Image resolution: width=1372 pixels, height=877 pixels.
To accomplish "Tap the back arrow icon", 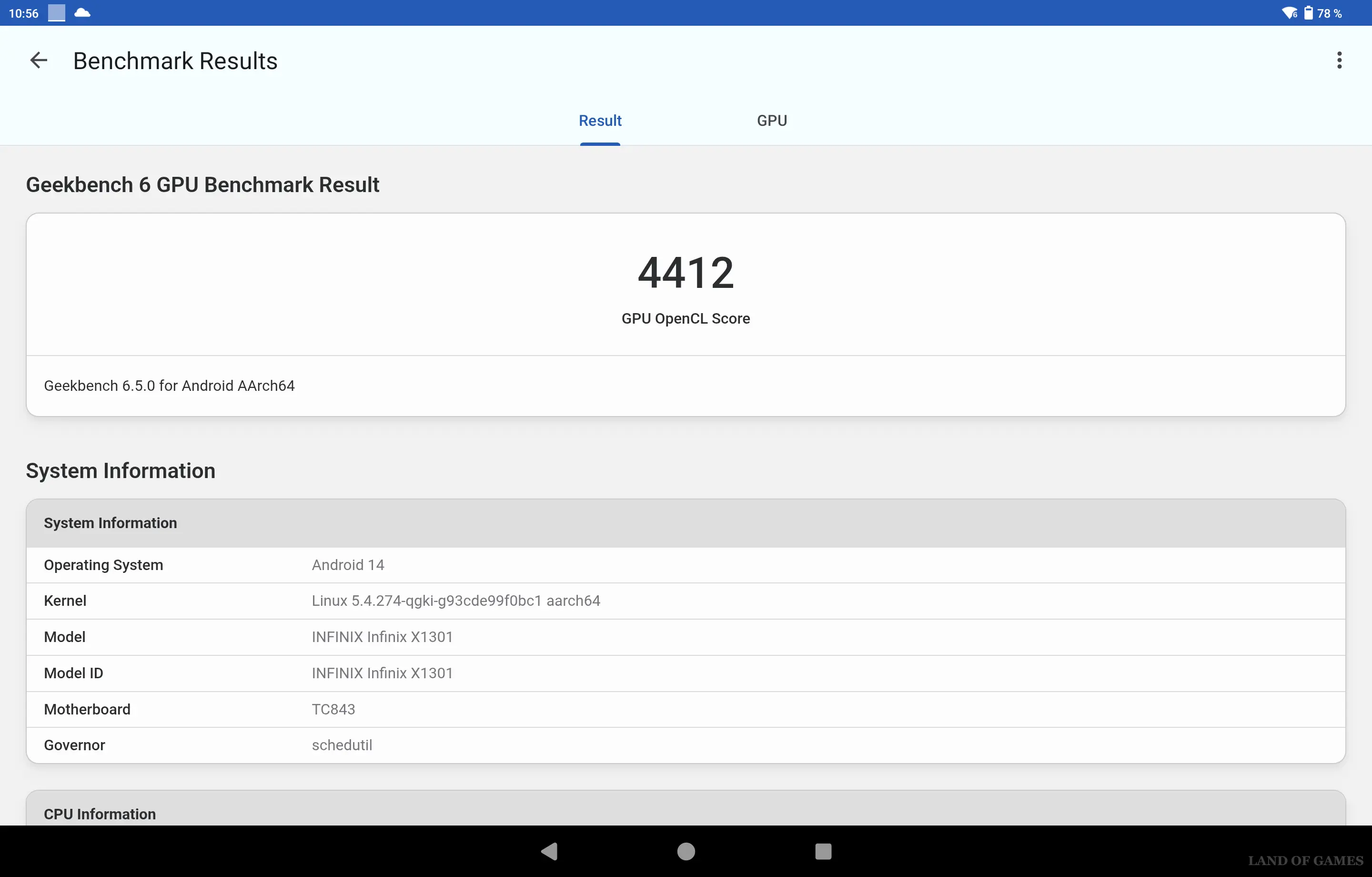I will click(x=38, y=61).
